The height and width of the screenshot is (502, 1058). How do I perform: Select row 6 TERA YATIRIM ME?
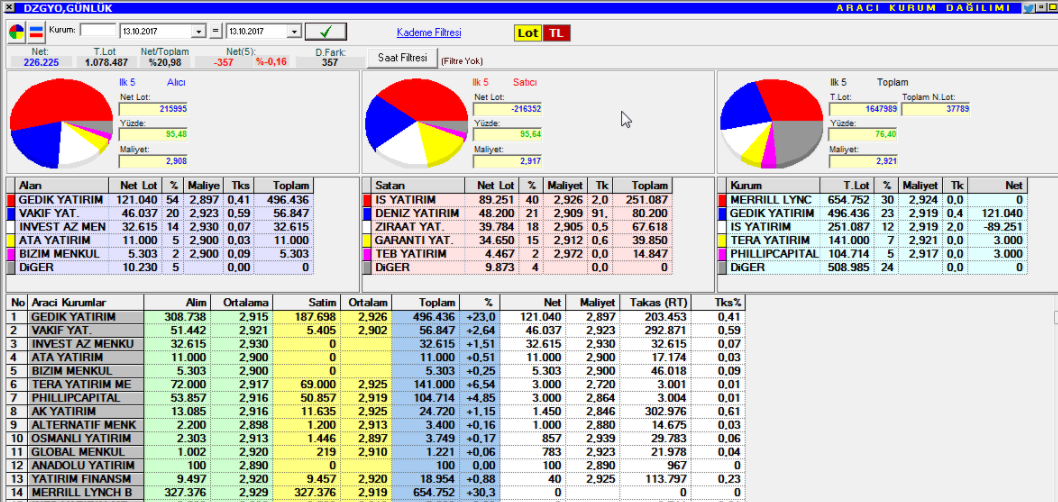pos(375,384)
